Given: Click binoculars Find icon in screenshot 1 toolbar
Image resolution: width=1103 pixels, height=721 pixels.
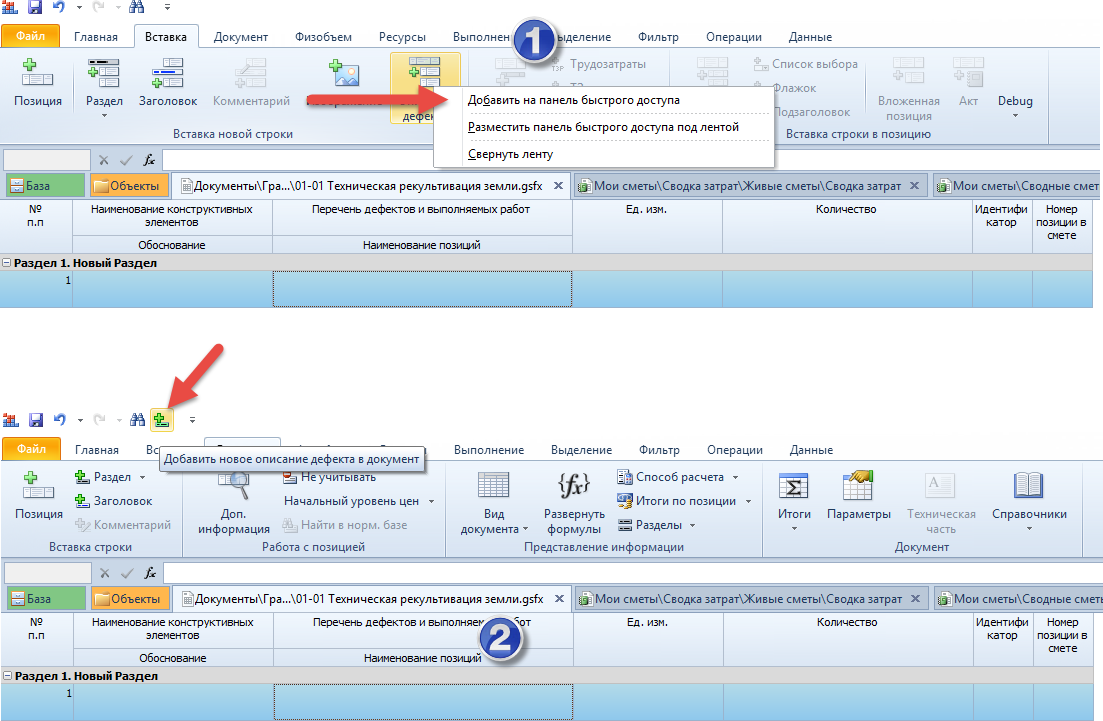Looking at the screenshot, I should point(136,7).
